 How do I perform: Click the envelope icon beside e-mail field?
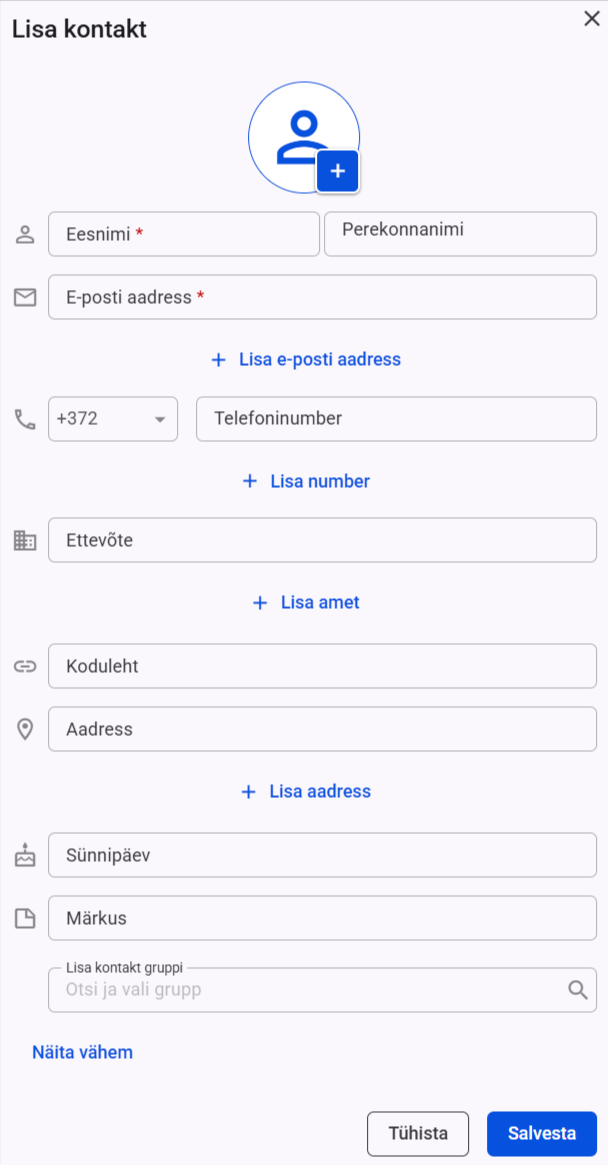[25, 298]
